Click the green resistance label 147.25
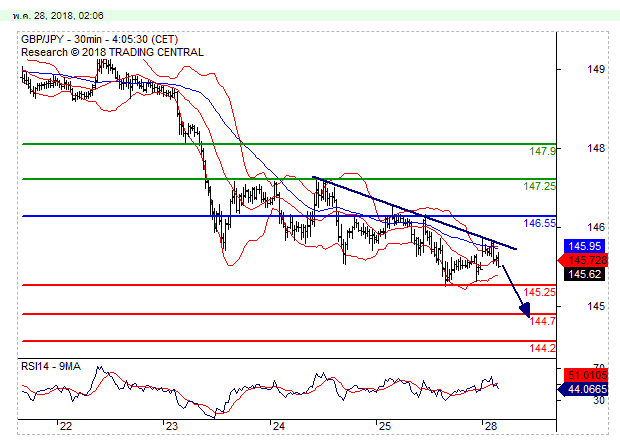Viewport: 620px width, 443px height. tap(539, 186)
